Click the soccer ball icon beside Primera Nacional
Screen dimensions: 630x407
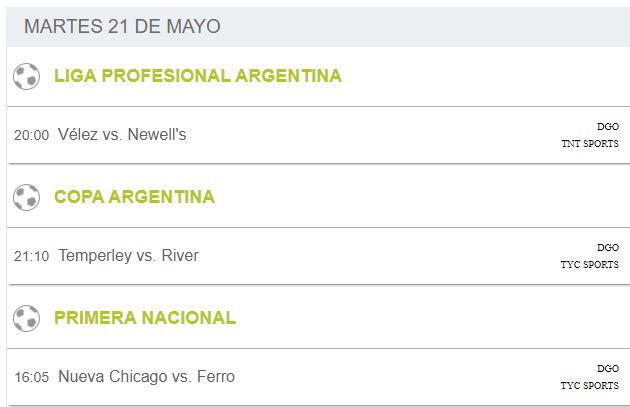coord(27,318)
